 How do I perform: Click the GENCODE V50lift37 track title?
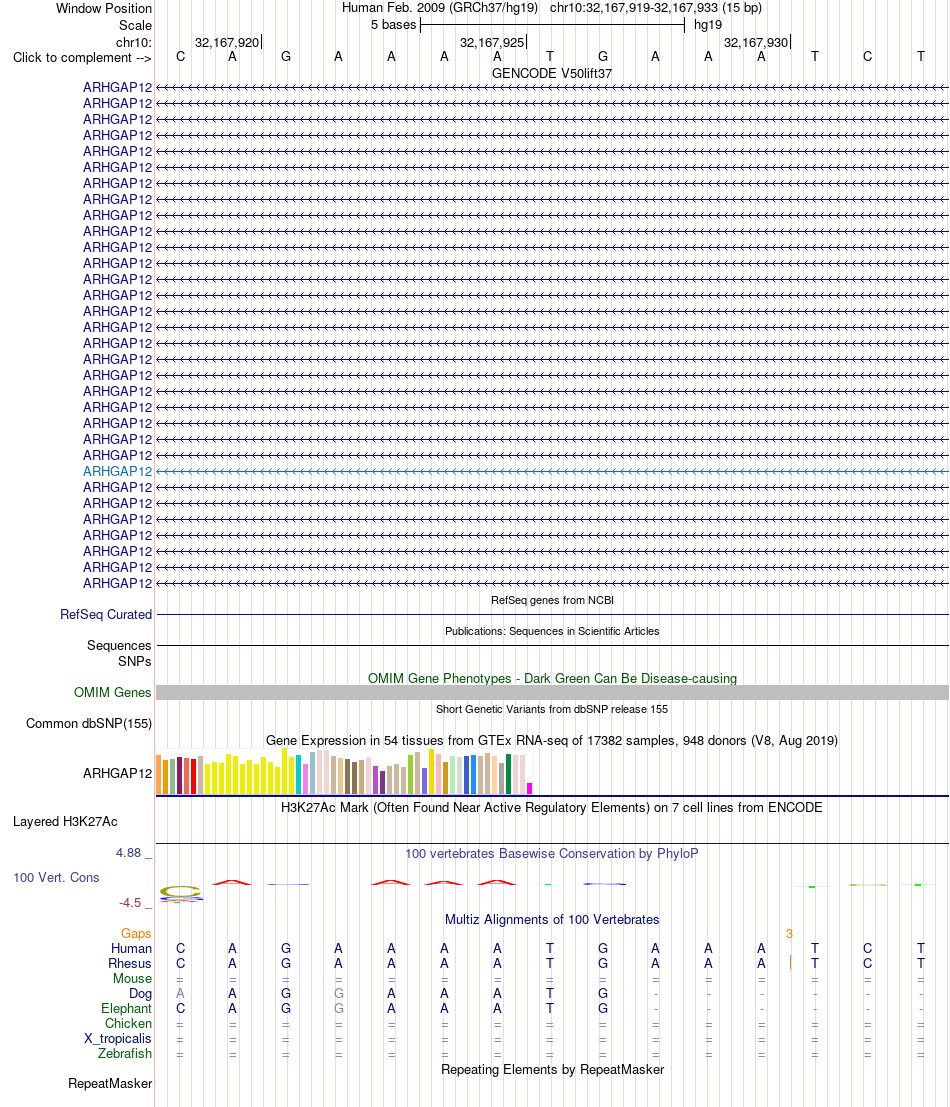click(x=552, y=73)
